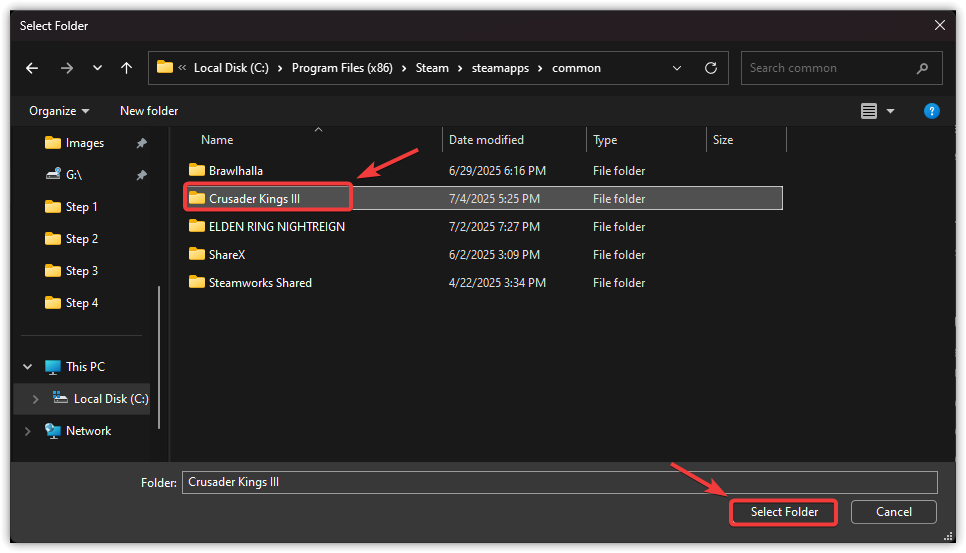Click the view layout icon
The height and width of the screenshot is (553, 966).
869,111
